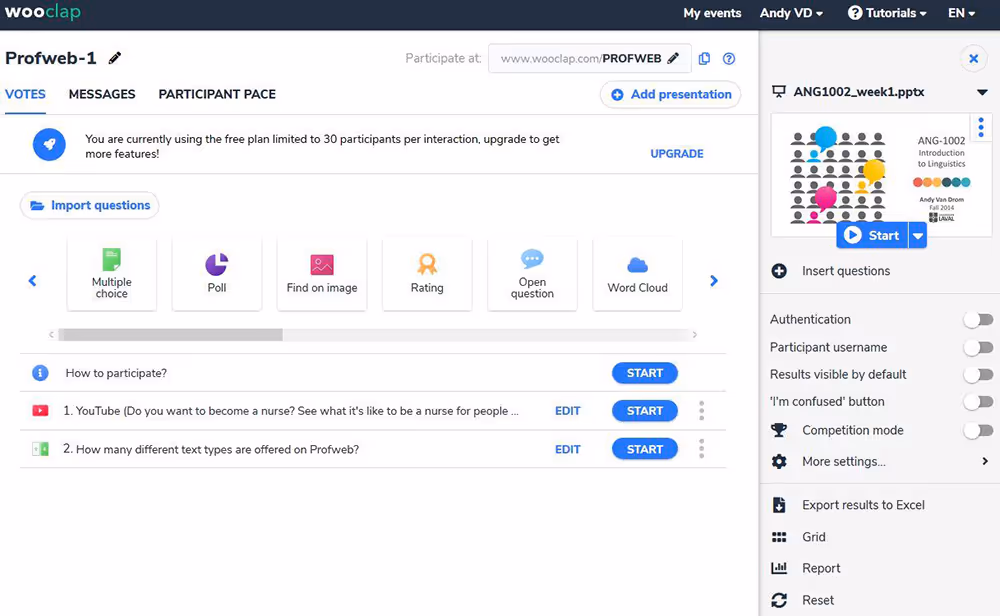This screenshot has height=616, width=1000.
Task: Click the Grid view icon
Action: pyautogui.click(x=779, y=537)
